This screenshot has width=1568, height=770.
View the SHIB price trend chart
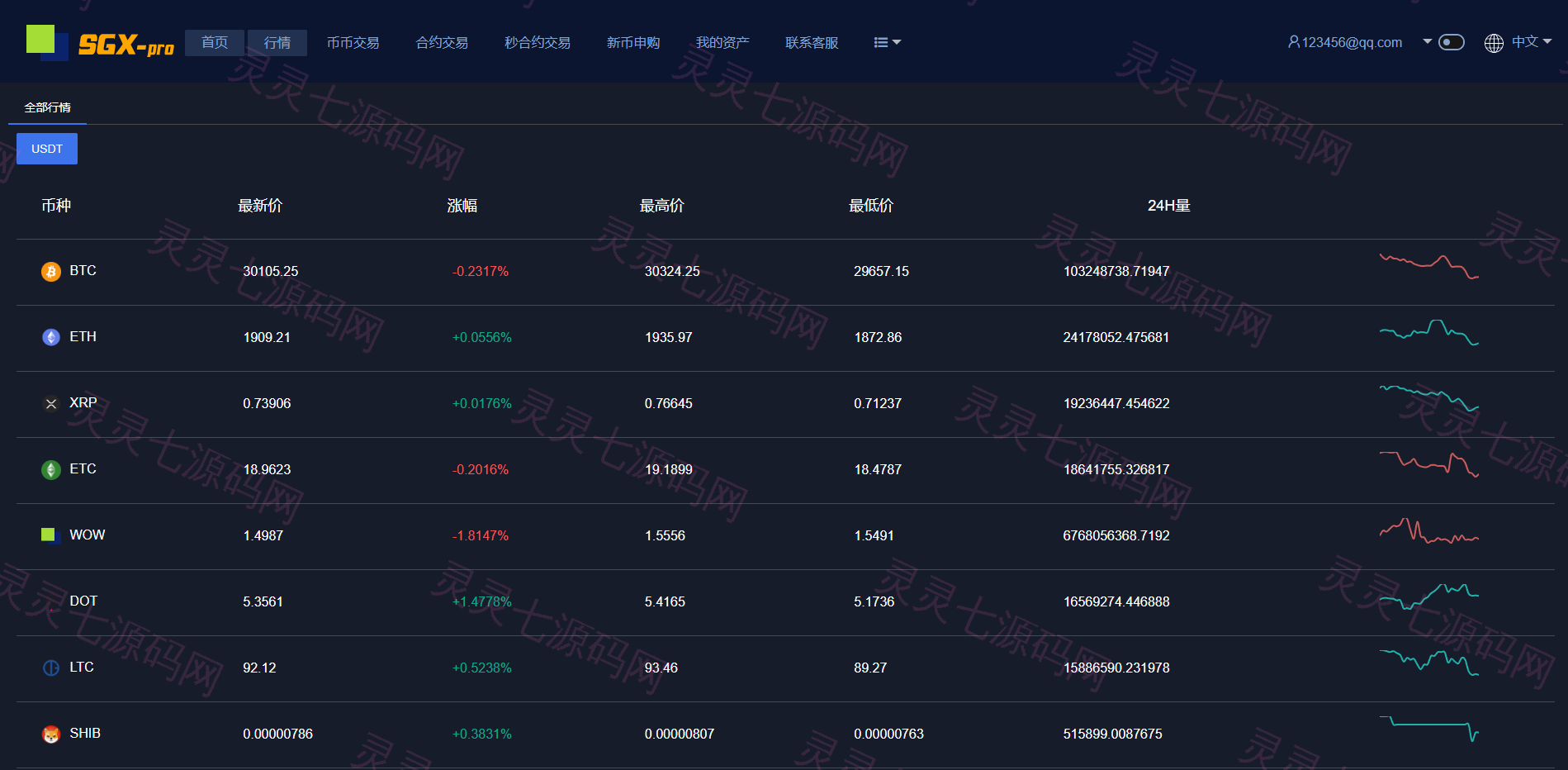pos(1428,729)
